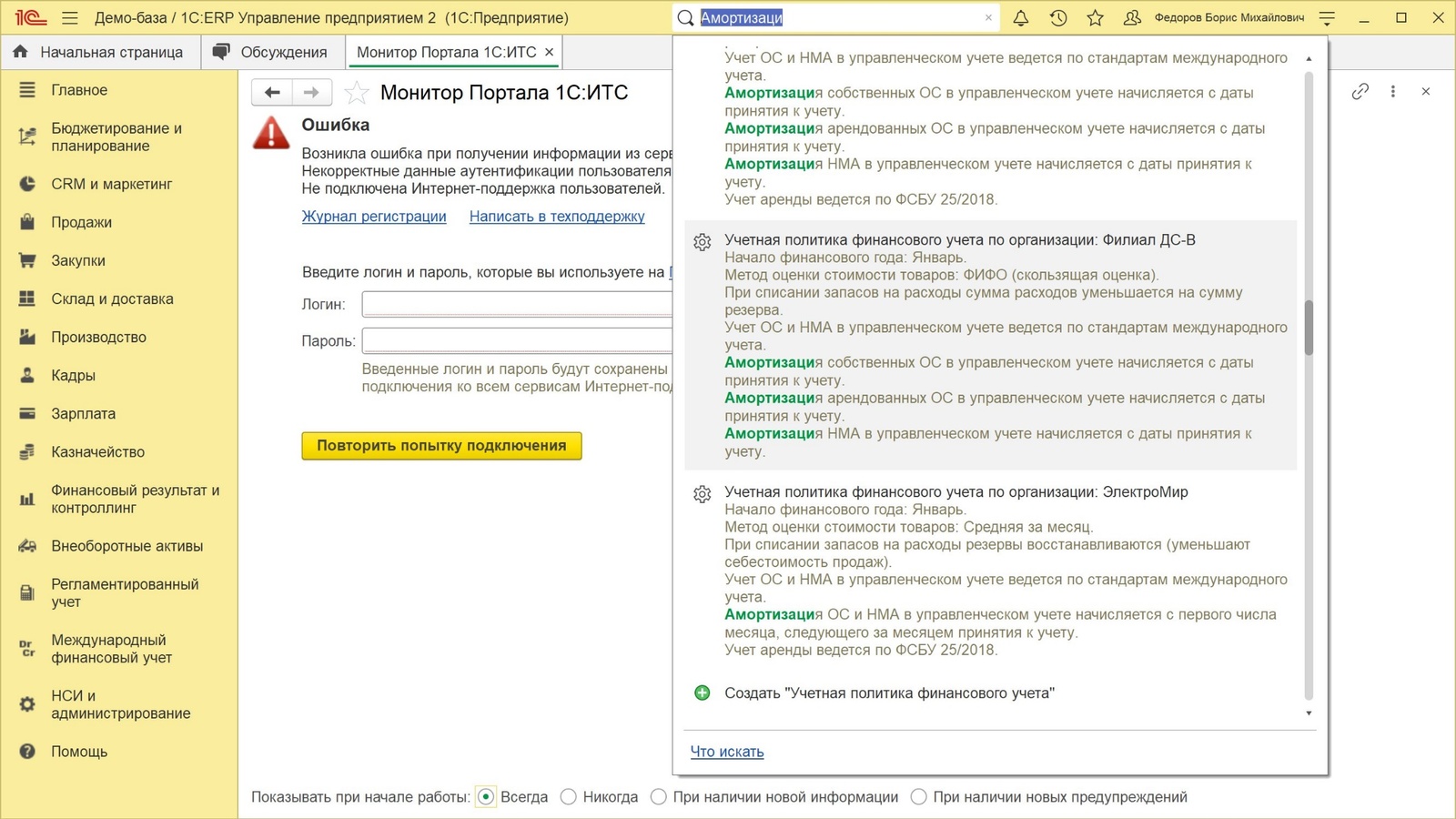The width and height of the screenshot is (1456, 819).
Task: Open notifications bell
Action: [1021, 17]
